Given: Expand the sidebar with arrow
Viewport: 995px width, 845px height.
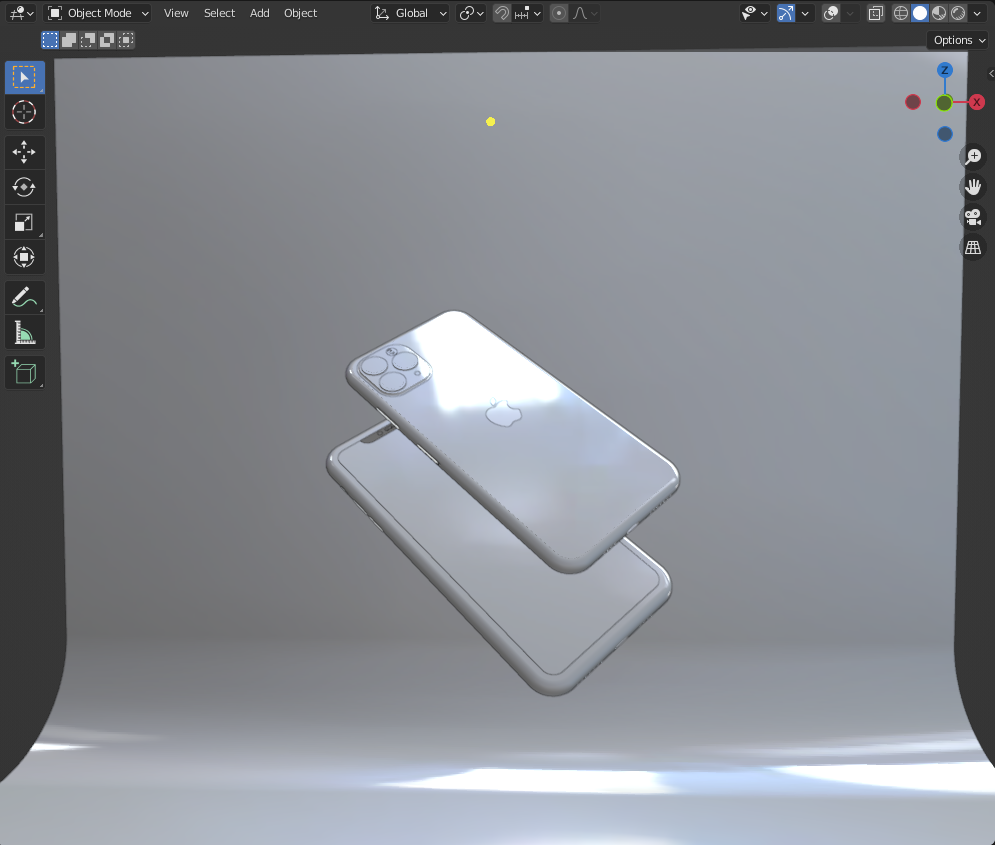Looking at the screenshot, I should click(x=991, y=74).
